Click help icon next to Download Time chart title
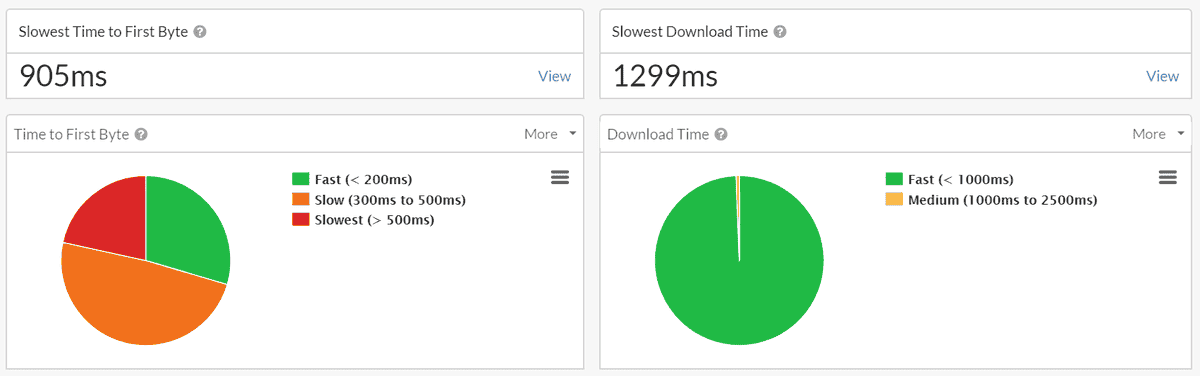This screenshot has height=376, width=1200. coord(721,134)
